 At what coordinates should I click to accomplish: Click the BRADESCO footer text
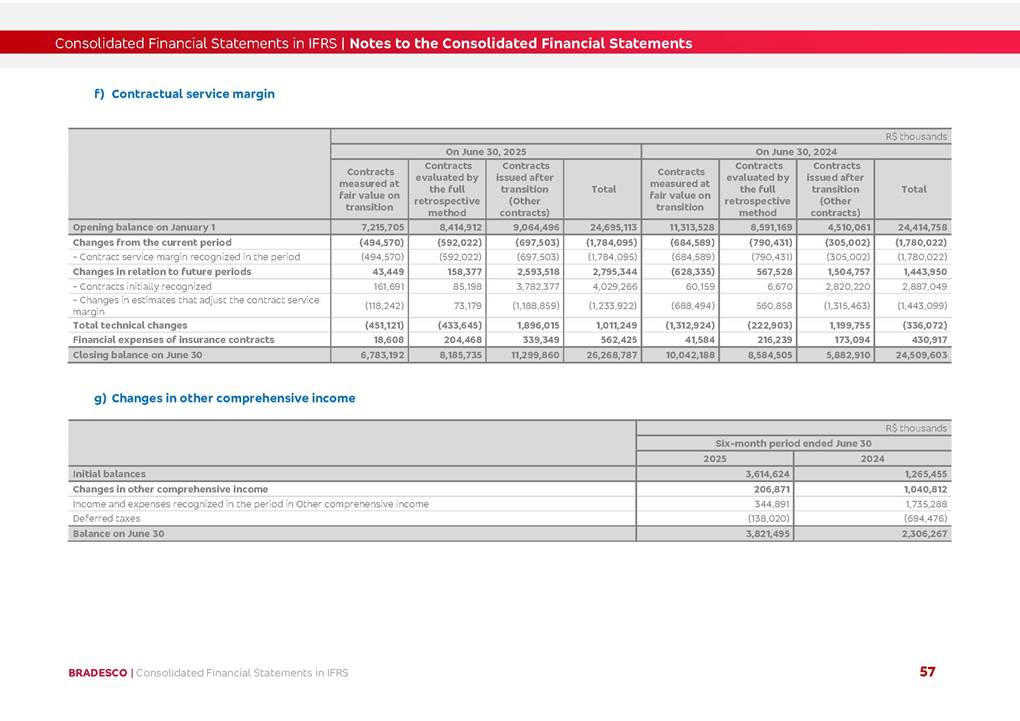point(98,673)
